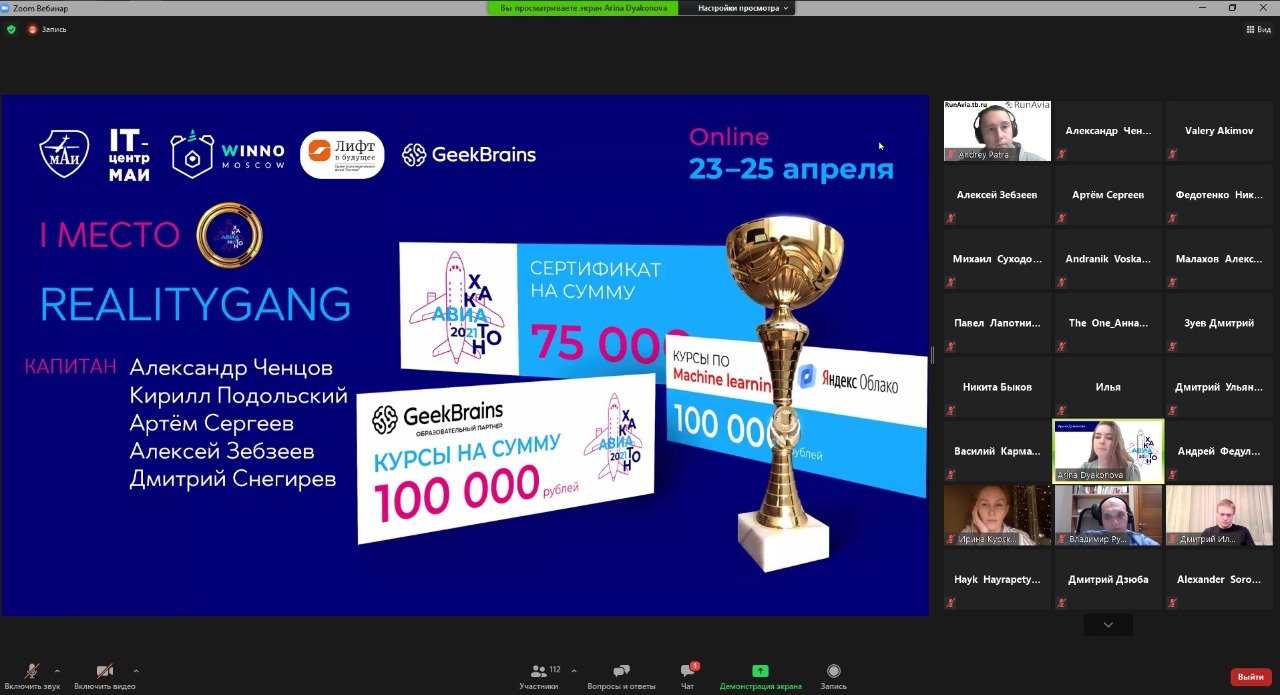
Task: Click the Яндекс Облако label on slide
Action: (x=848, y=381)
